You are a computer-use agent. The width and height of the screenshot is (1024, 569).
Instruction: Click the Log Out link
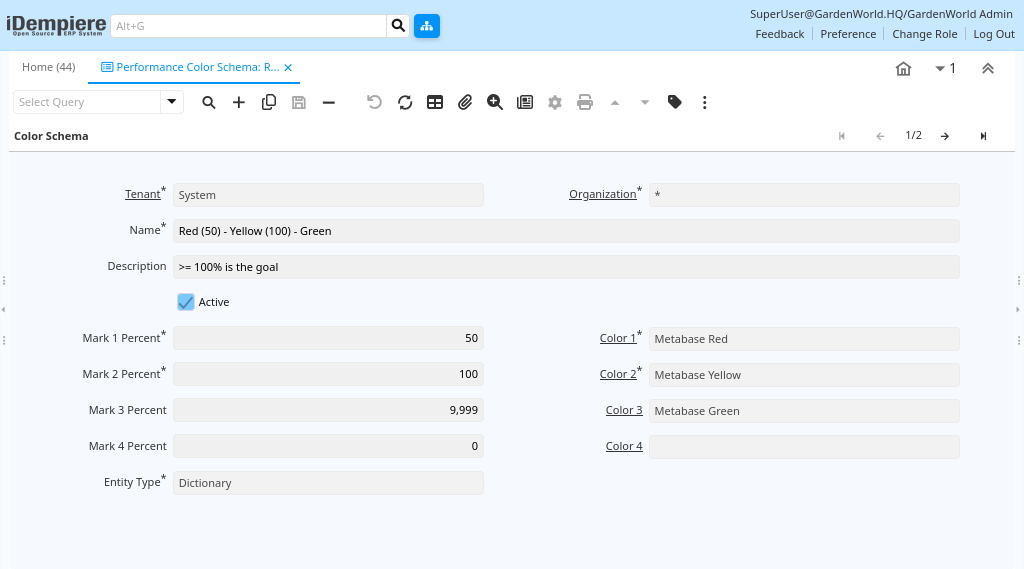point(993,34)
